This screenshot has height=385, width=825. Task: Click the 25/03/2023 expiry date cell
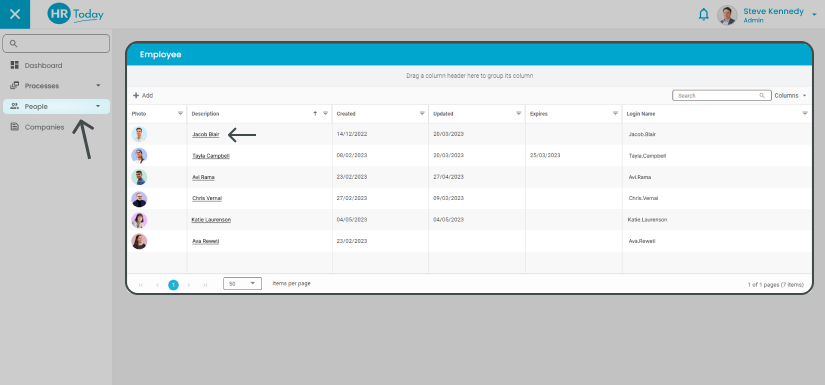click(x=545, y=156)
